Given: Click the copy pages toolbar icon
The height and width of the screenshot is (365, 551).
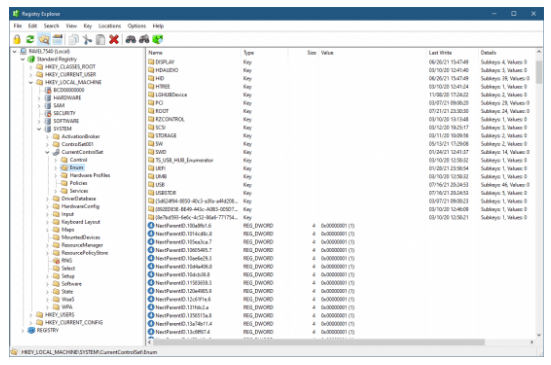Looking at the screenshot, I should (73, 39).
